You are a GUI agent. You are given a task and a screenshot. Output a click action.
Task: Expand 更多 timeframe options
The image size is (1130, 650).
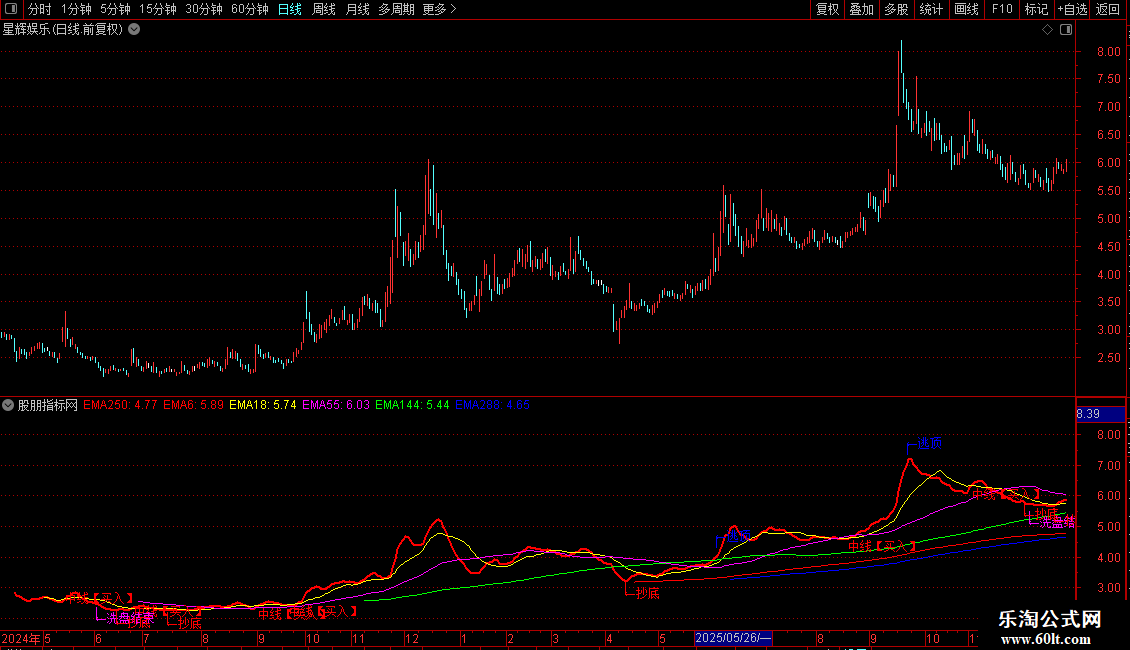pos(440,9)
